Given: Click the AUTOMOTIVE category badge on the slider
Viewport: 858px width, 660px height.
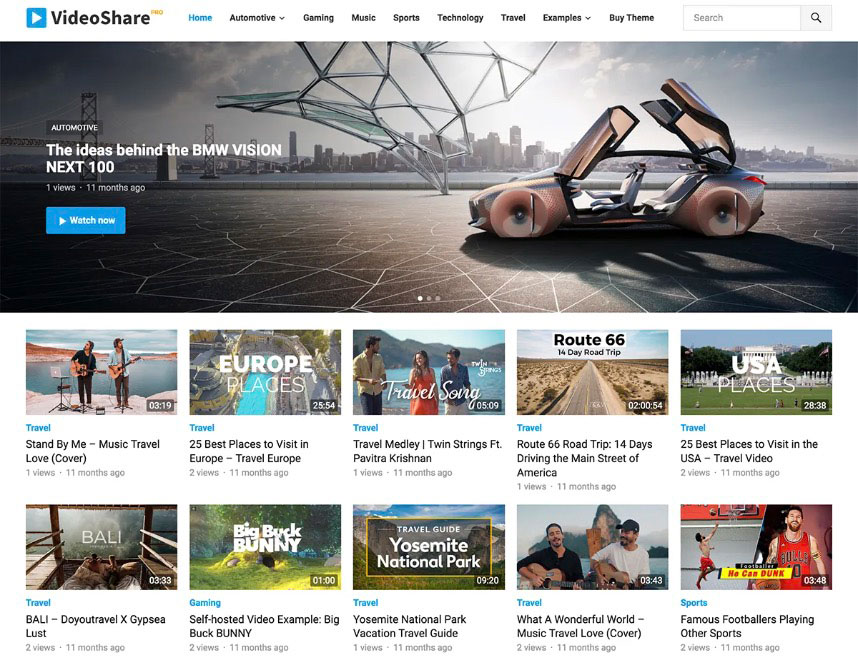Looking at the screenshot, I should pos(74,128).
